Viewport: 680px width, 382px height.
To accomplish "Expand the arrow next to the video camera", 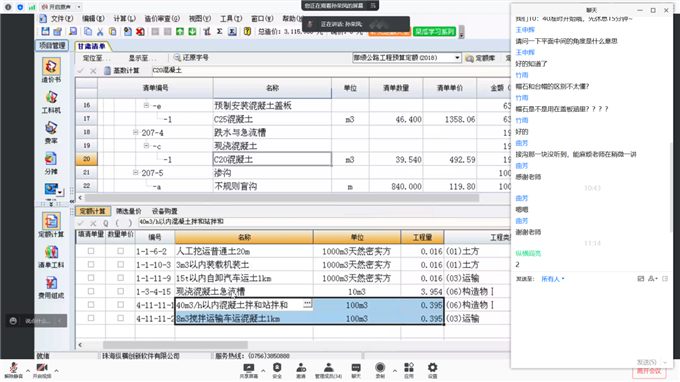I will 56,371.
